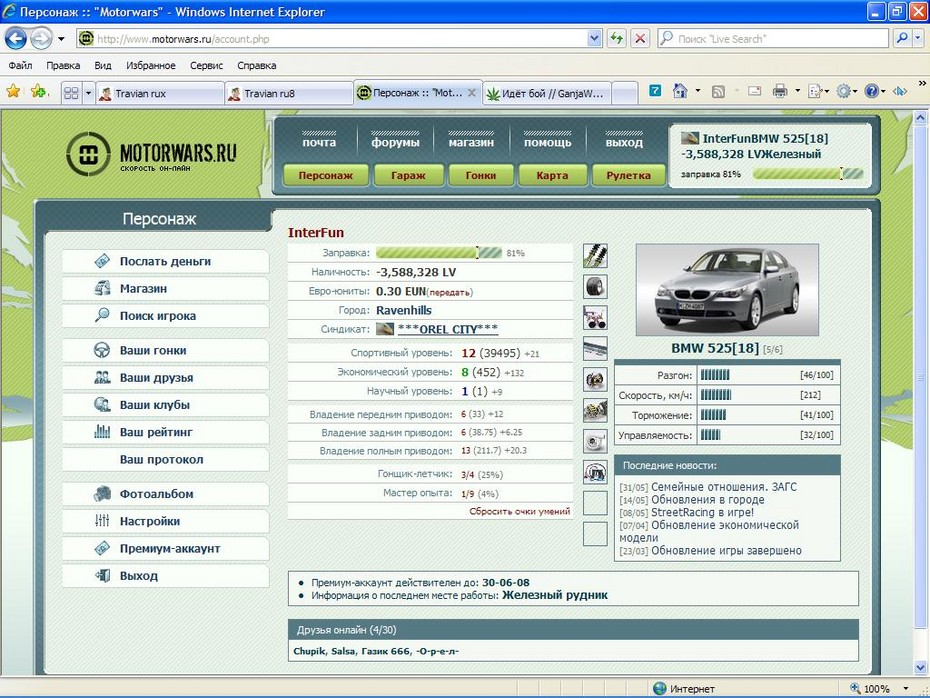Click the Послать деньги sidebar item
Screen dimensions: 930x698
click(x=165, y=262)
